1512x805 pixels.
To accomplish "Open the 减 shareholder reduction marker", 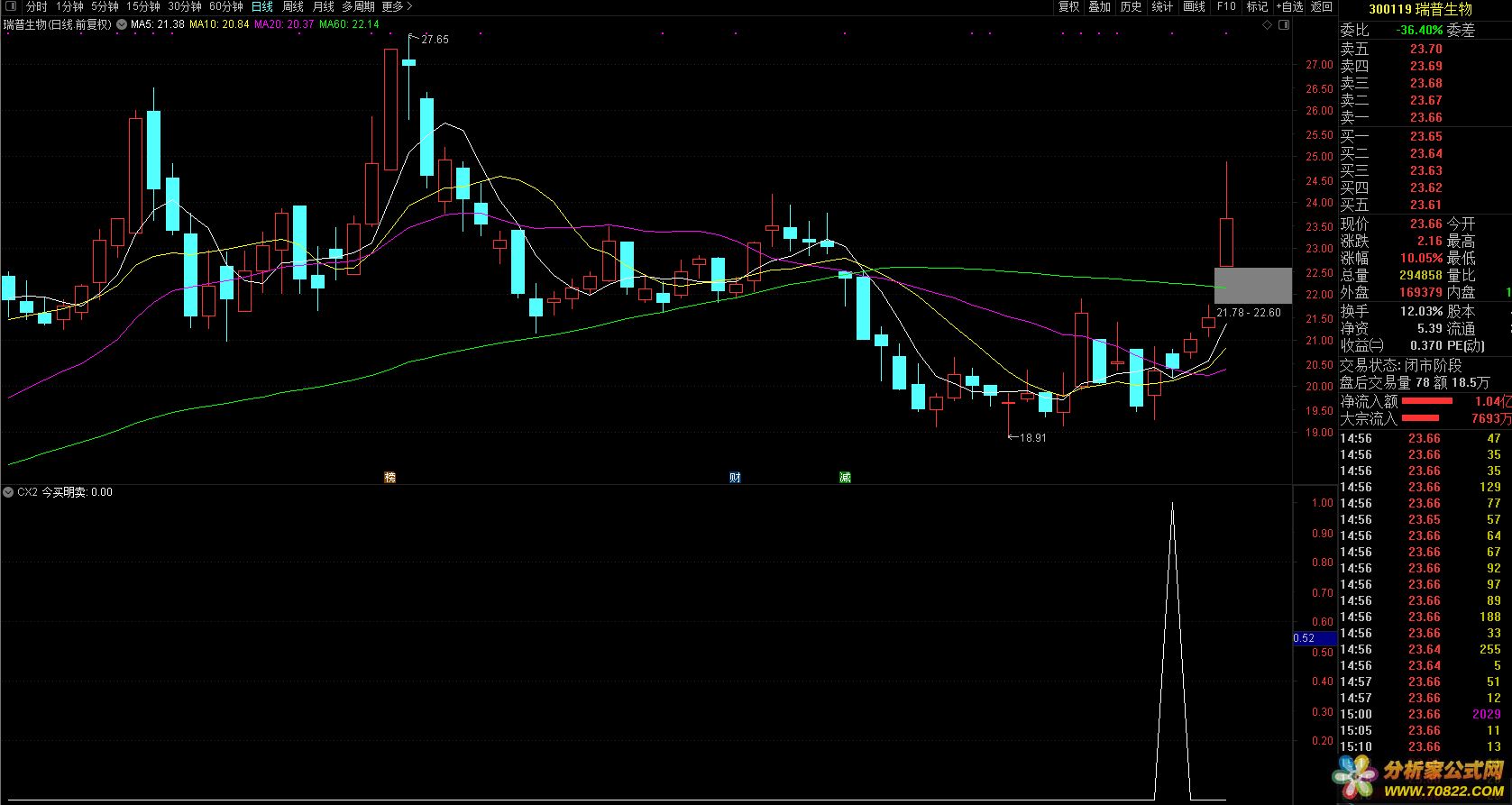I will (845, 477).
